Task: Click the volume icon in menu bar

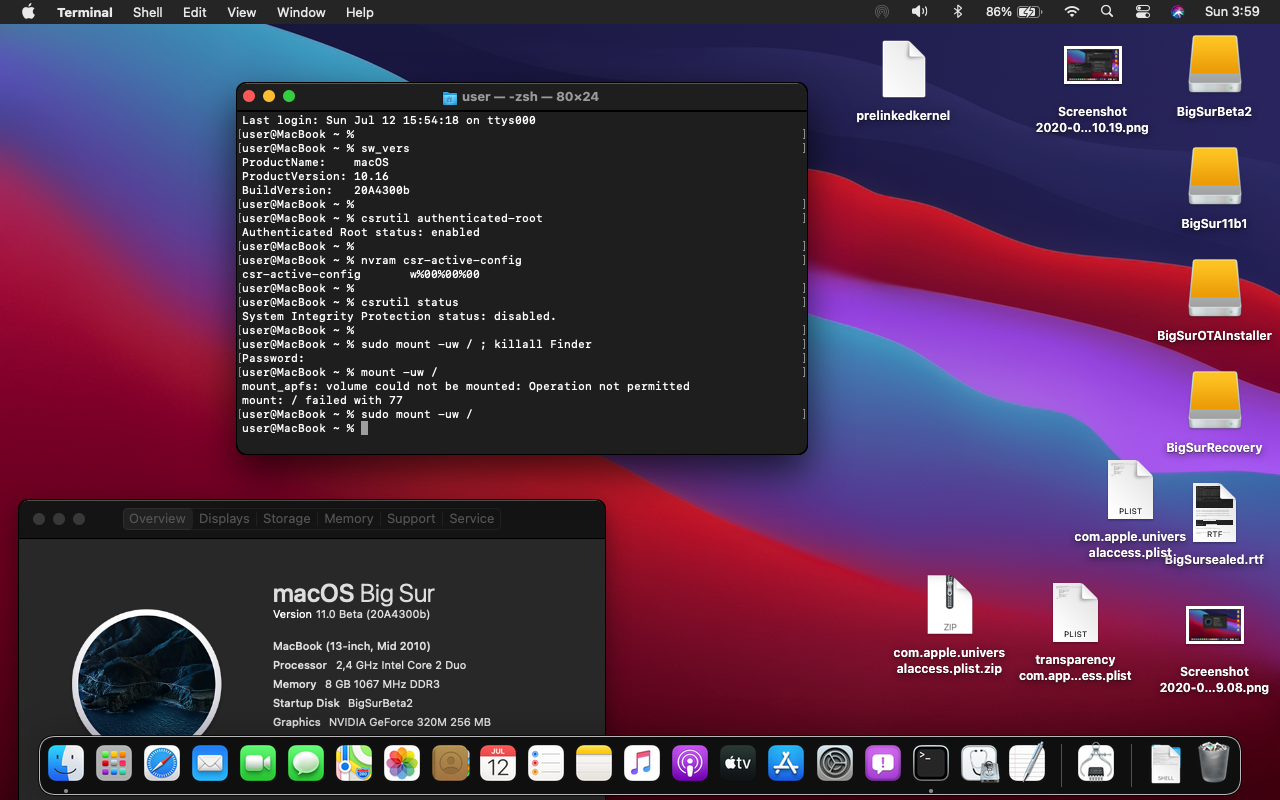Action: coord(919,12)
